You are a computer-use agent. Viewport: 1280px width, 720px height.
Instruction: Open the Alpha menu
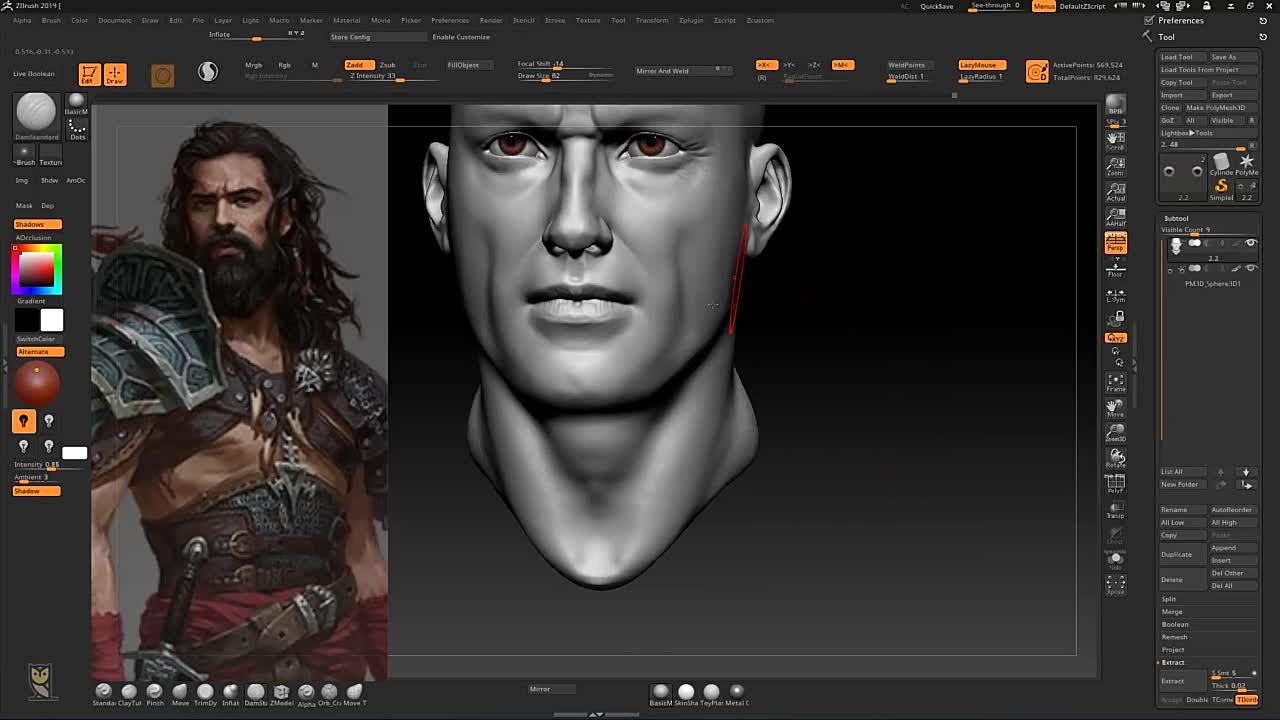click(22, 20)
